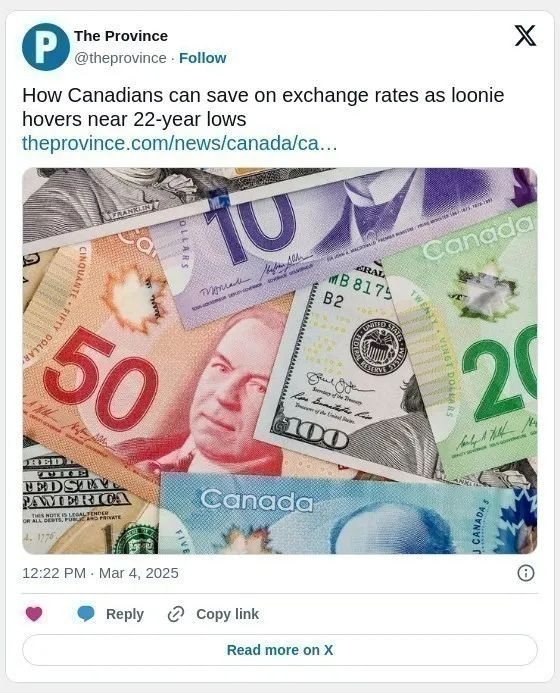Click the green 20 dollar note in photo
The image size is (560, 693).
[469, 345]
